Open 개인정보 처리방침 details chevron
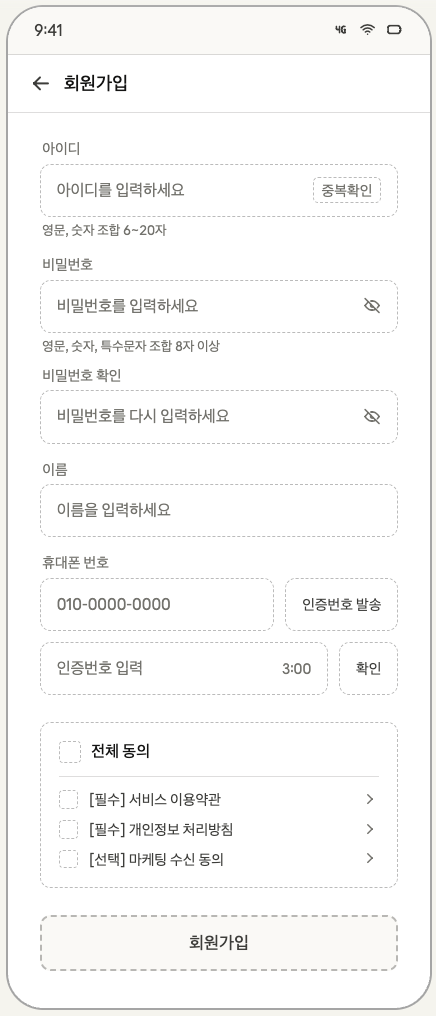 [370, 829]
